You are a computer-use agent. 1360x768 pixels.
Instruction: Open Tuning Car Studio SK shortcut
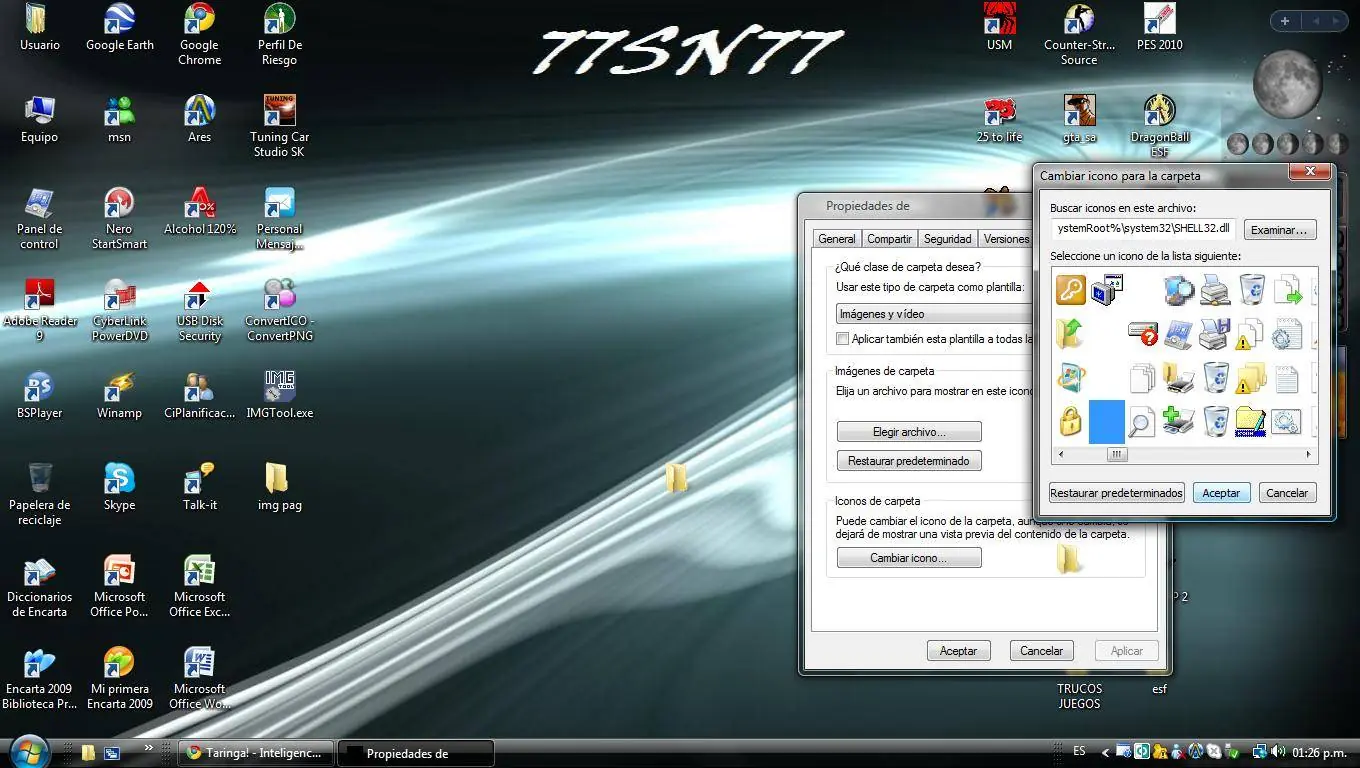(x=279, y=126)
